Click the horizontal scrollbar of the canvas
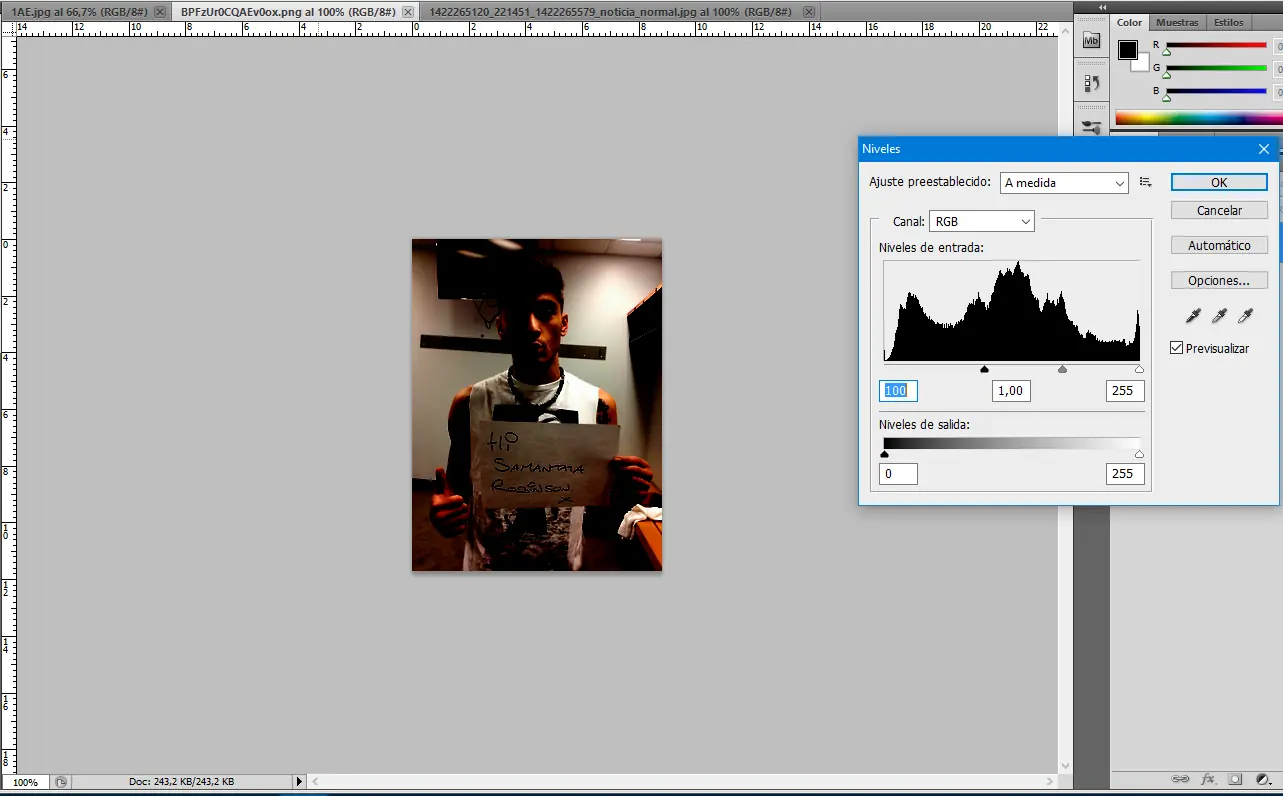 (683, 782)
